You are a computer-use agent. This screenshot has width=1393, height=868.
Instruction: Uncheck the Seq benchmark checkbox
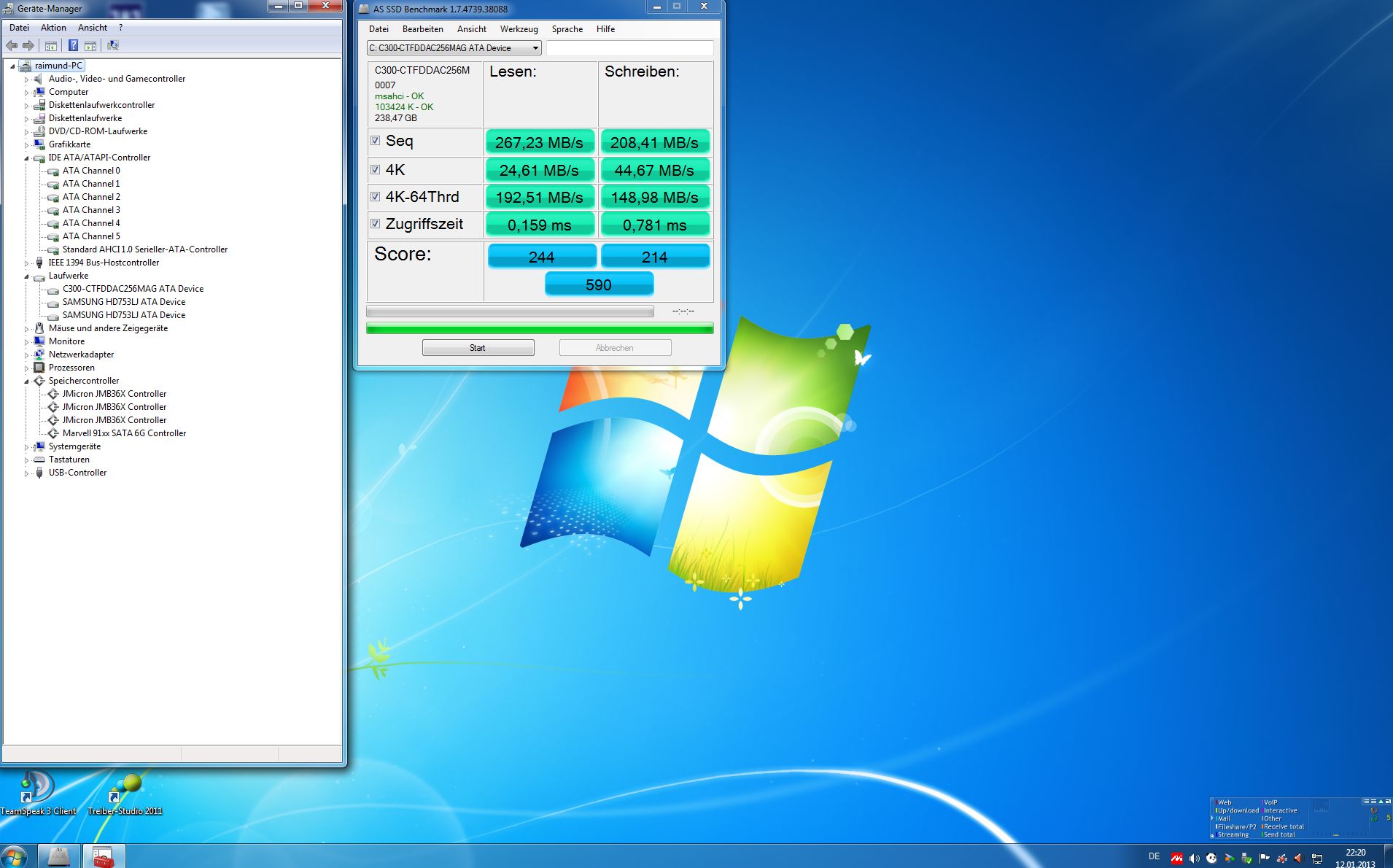tap(375, 141)
